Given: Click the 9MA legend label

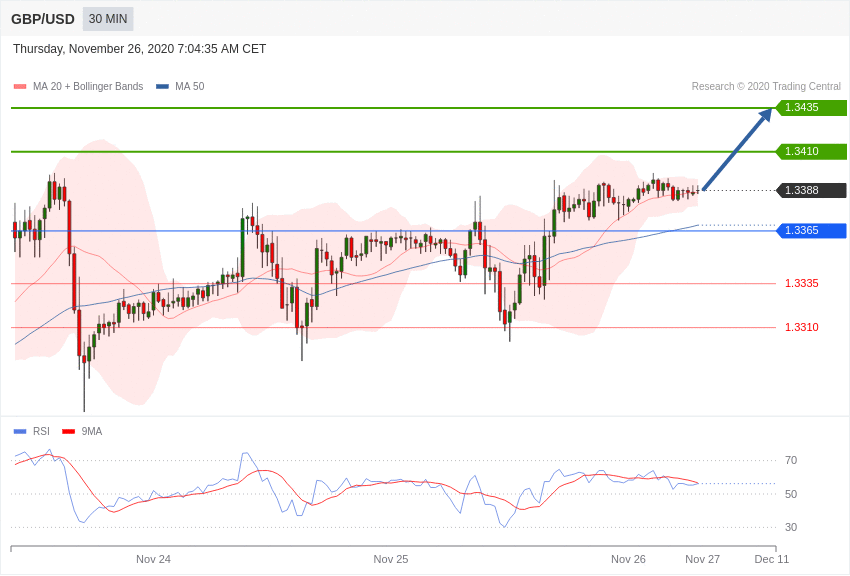Looking at the screenshot, I should [x=92, y=432].
